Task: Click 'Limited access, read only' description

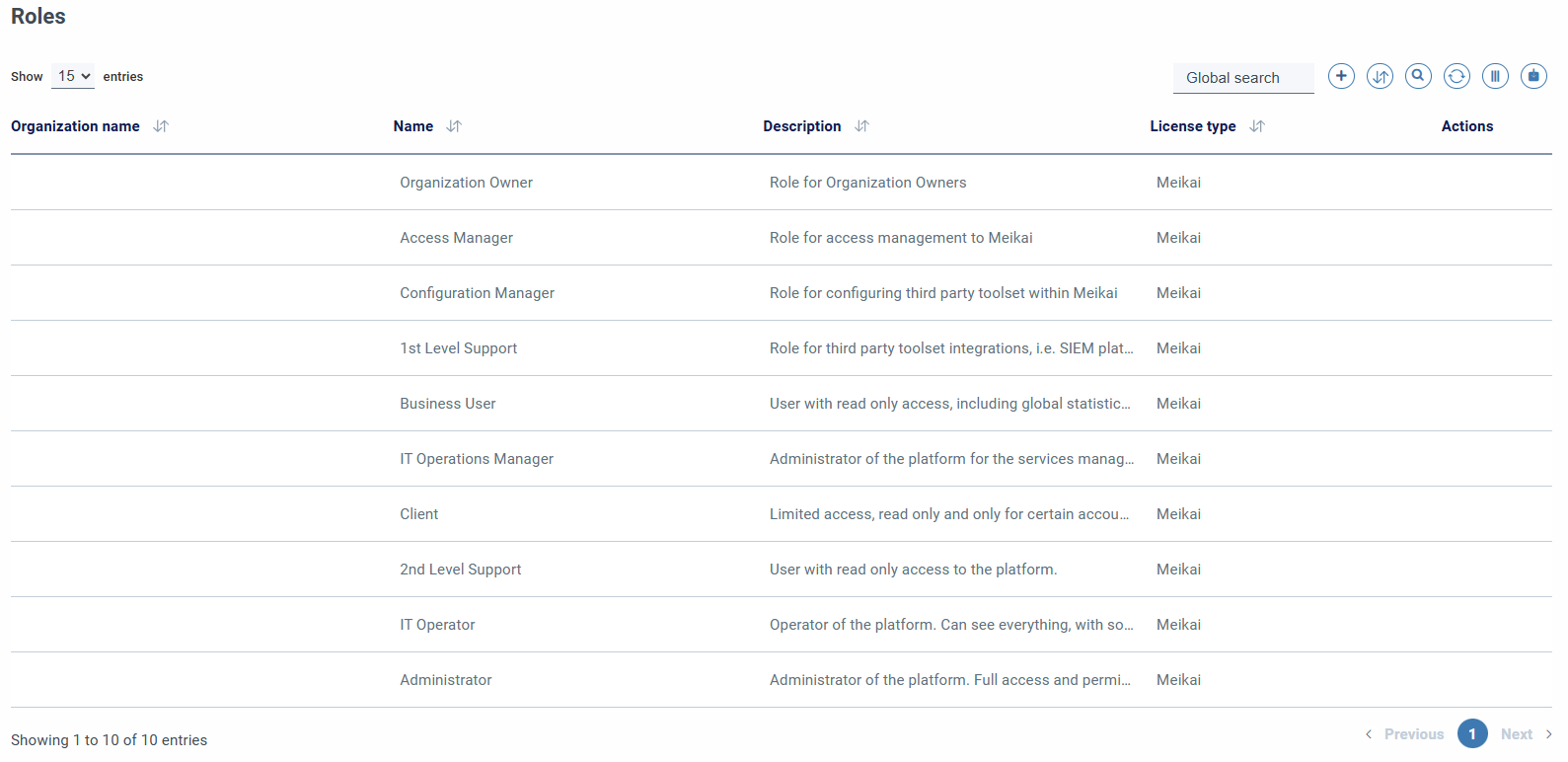Action: pos(949,514)
